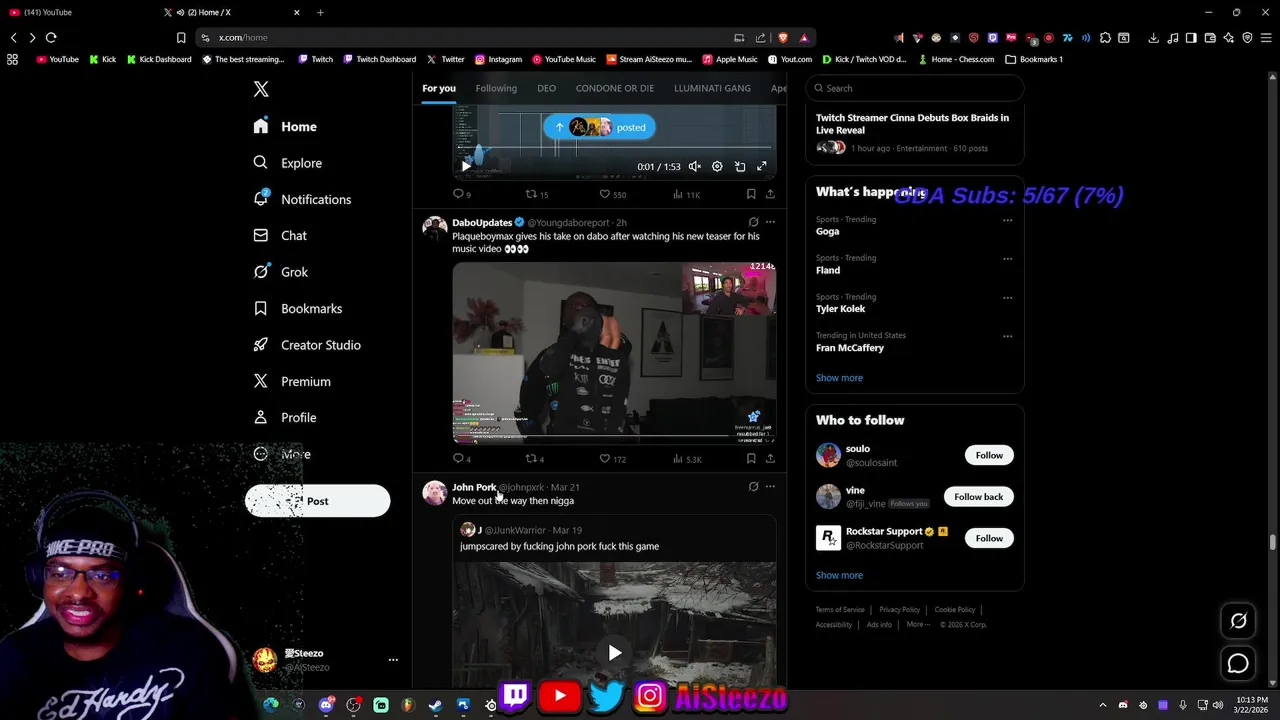Open the LUMINATI GANG tab
This screenshot has height=720, width=1280.
(x=712, y=88)
